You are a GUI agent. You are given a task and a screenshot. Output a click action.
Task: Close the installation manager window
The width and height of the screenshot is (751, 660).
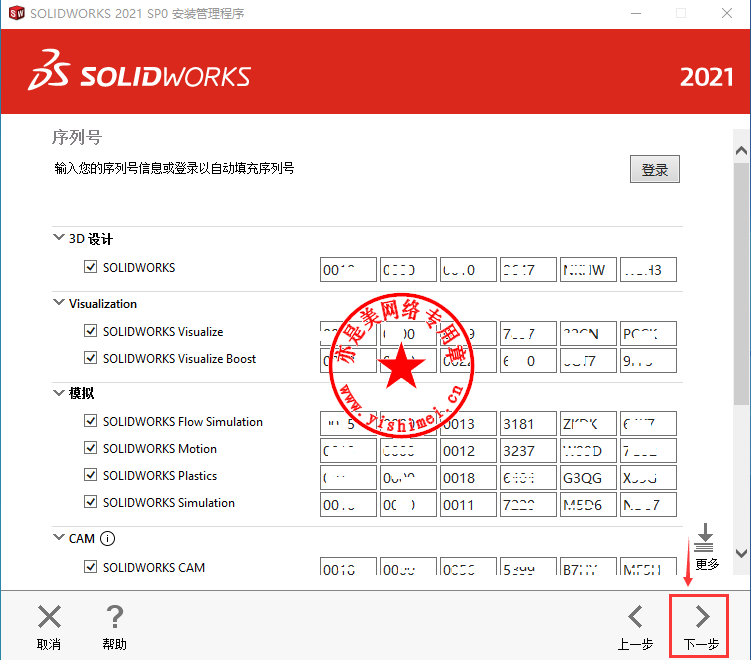pyautogui.click(x=727, y=13)
